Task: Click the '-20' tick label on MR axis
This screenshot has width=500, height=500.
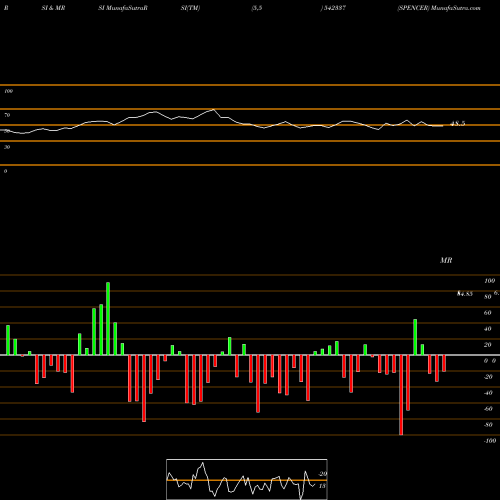Action: [488, 377]
